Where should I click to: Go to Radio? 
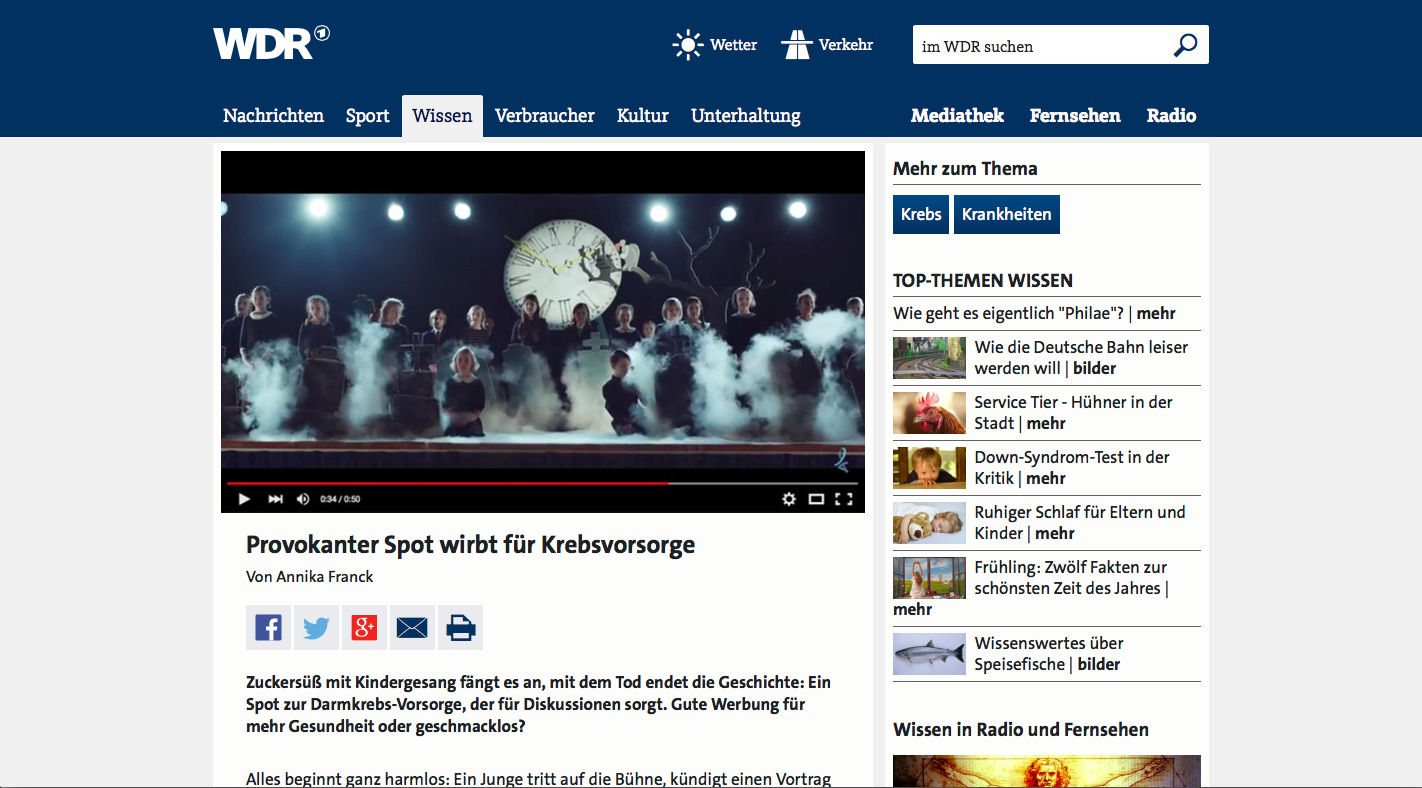pos(1171,116)
